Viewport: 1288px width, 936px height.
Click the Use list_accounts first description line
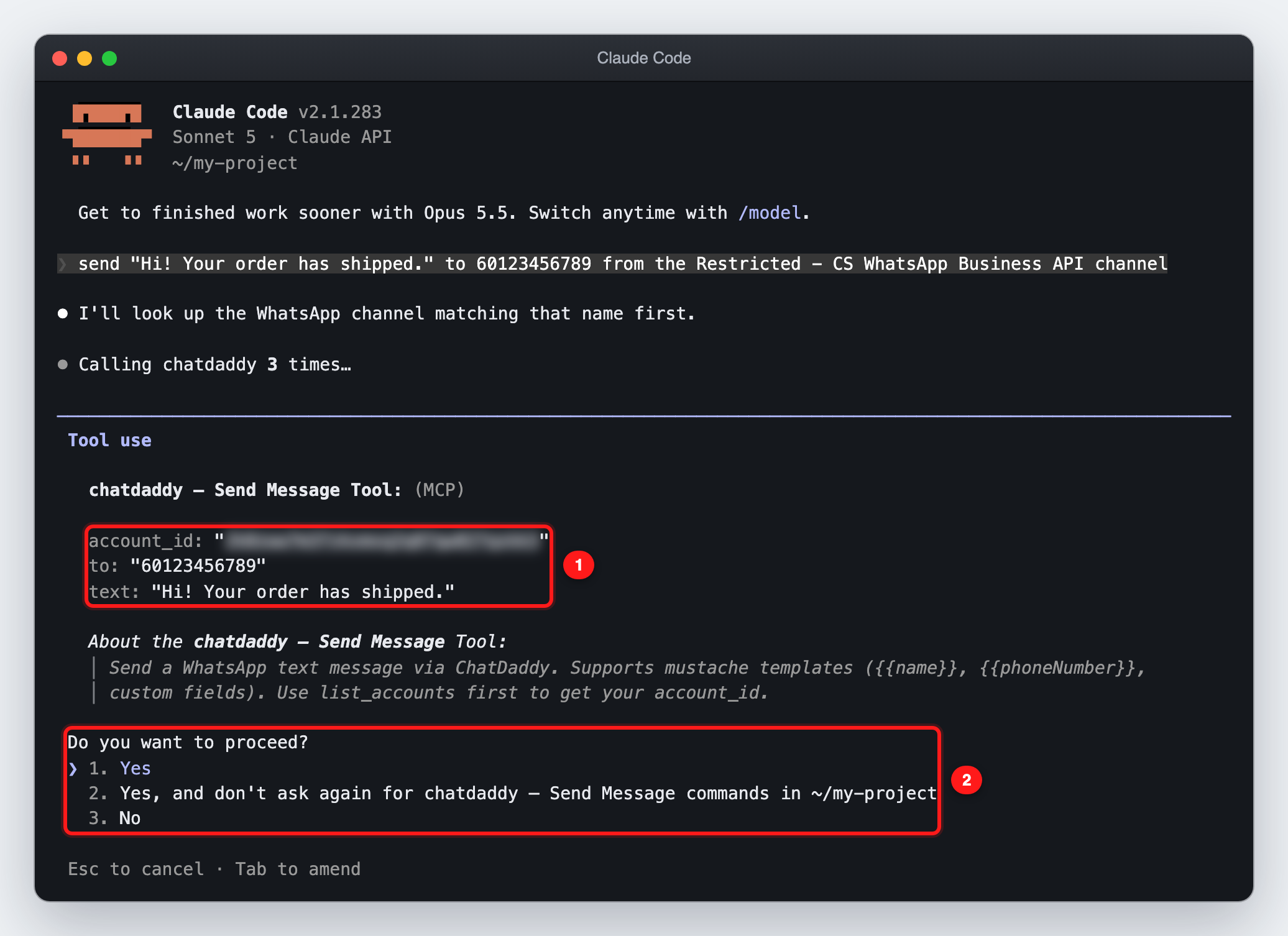[439, 692]
